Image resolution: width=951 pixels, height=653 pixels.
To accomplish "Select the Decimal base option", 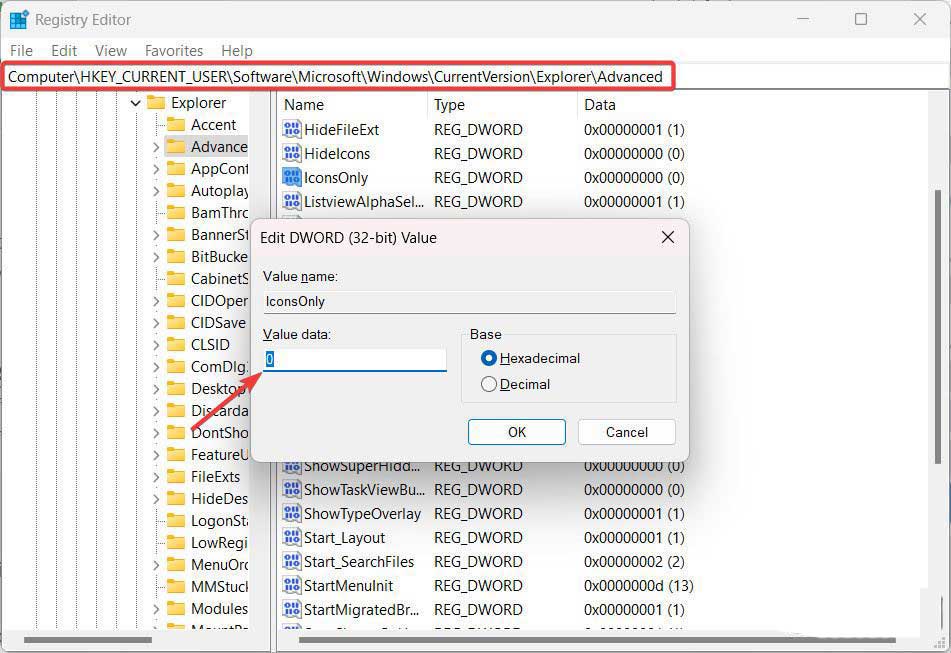I will (490, 384).
